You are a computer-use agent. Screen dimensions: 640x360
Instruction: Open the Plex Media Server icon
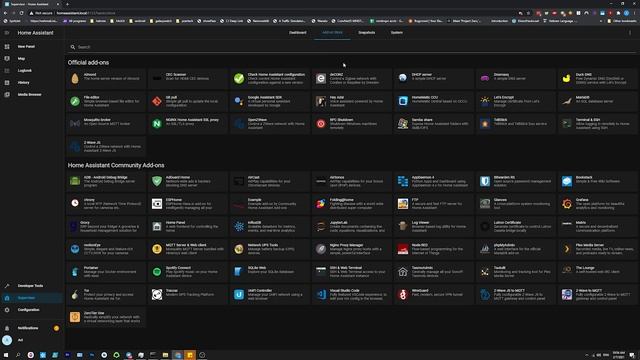[x=567, y=249]
